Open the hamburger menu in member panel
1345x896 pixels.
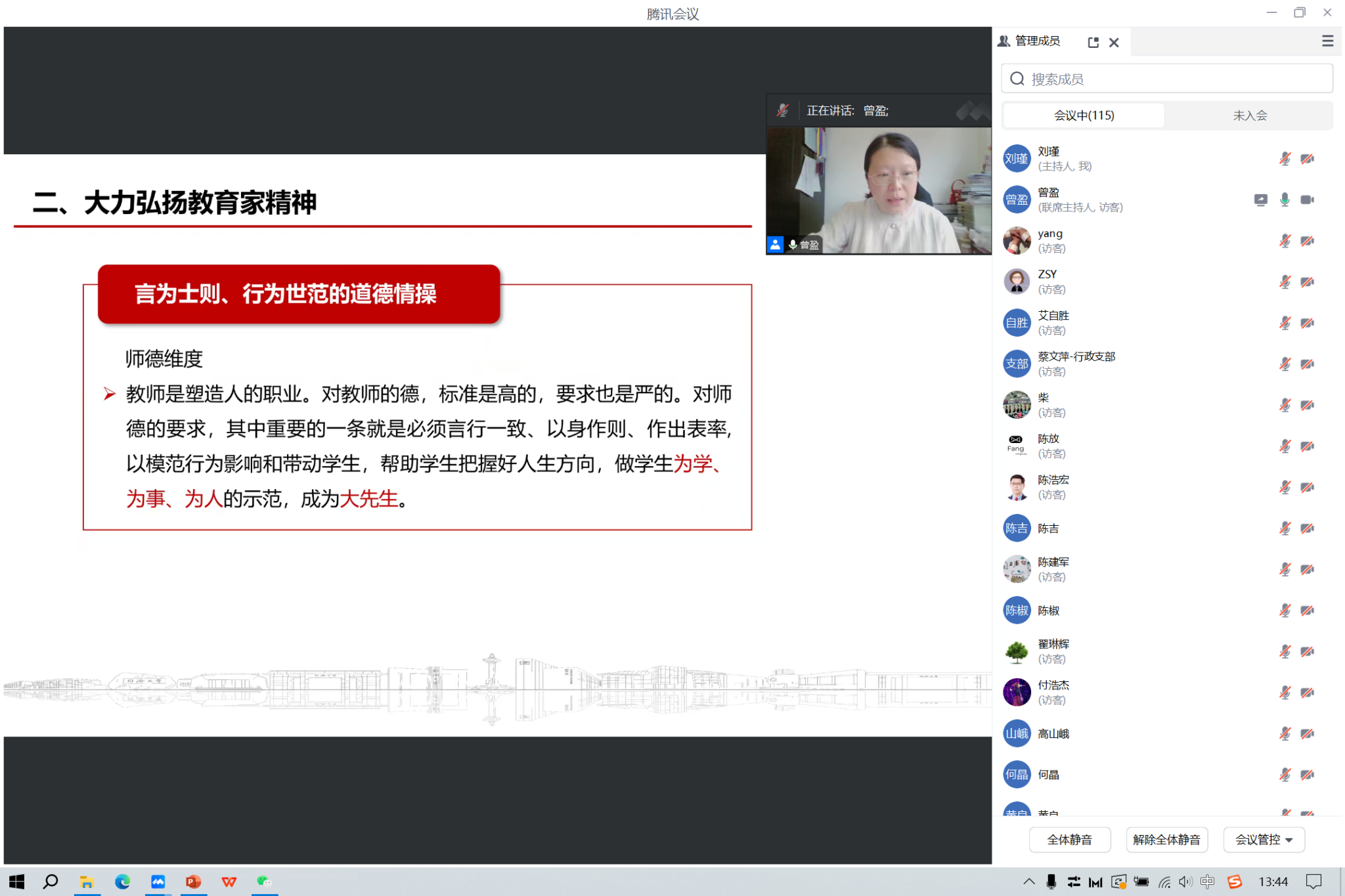(x=1327, y=41)
